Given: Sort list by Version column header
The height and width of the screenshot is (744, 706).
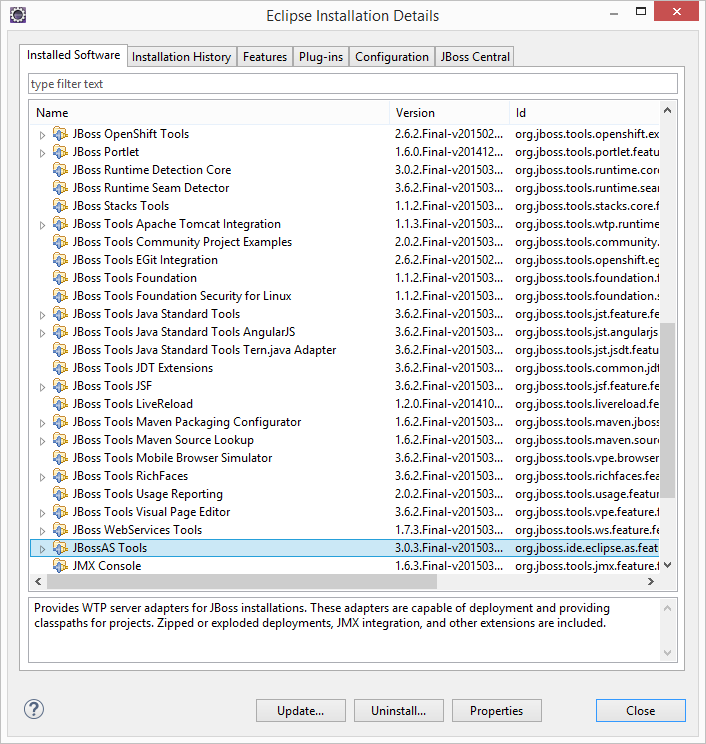Looking at the screenshot, I should tap(449, 113).
